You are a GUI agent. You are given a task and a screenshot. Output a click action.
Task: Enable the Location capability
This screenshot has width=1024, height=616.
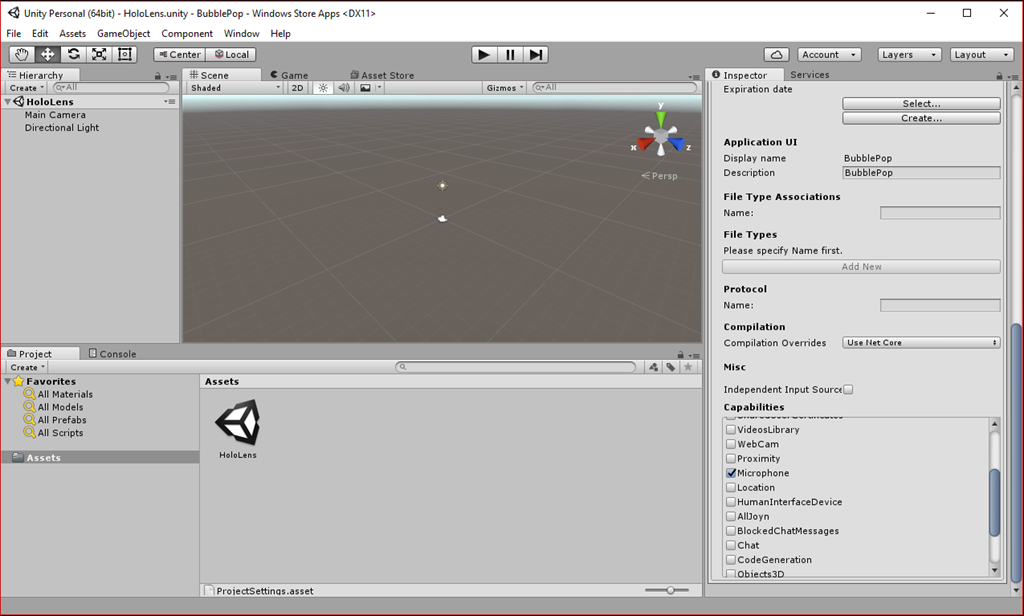click(731, 487)
